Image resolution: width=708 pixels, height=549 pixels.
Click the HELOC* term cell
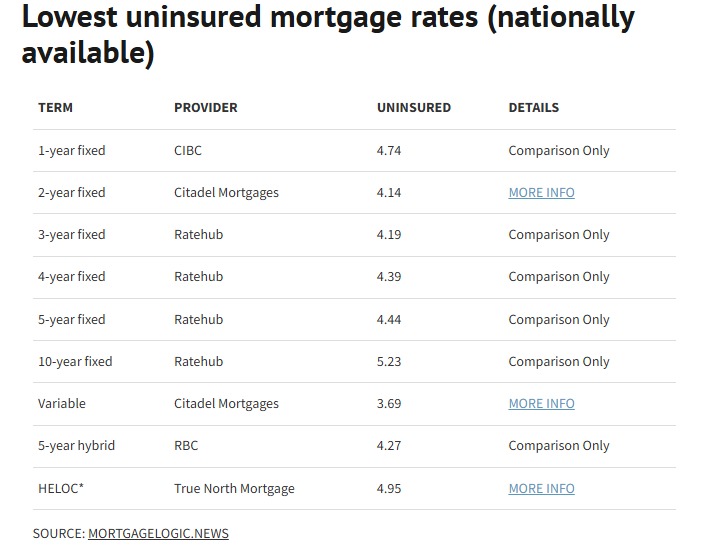pyautogui.click(x=61, y=488)
